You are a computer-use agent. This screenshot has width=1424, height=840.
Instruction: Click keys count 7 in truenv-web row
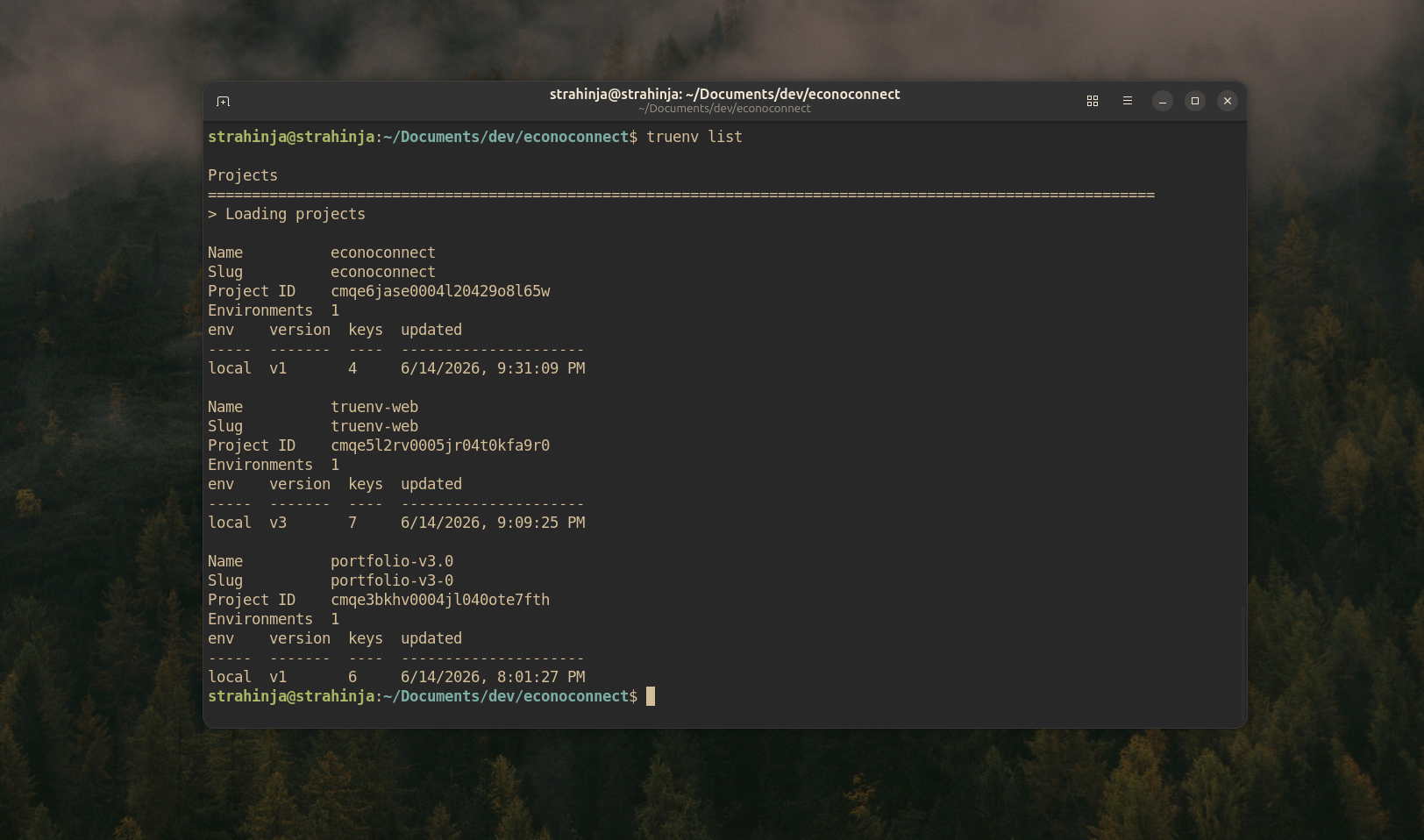(352, 523)
